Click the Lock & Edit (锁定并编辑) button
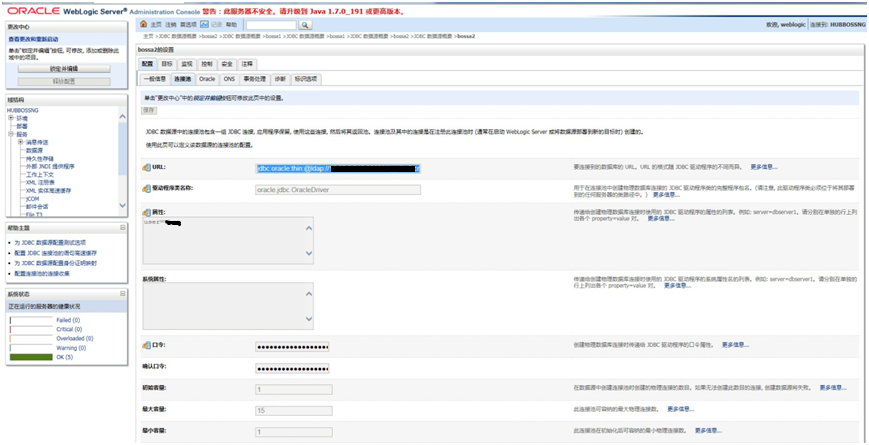The image size is (869, 445). (64, 69)
